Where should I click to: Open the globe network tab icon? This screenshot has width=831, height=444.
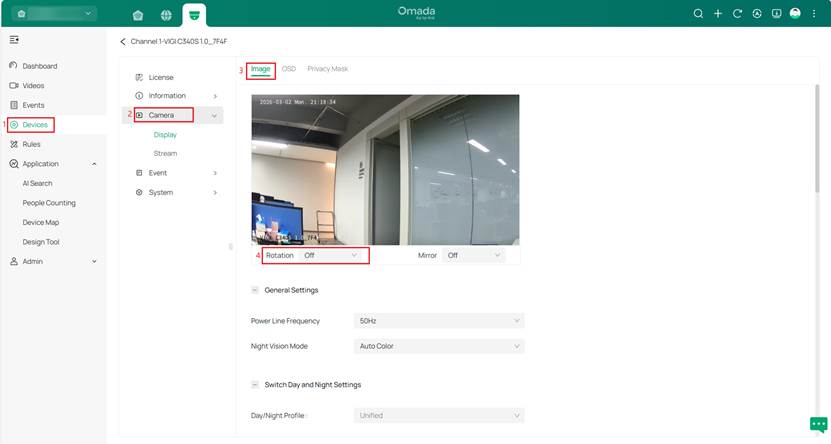click(x=166, y=15)
